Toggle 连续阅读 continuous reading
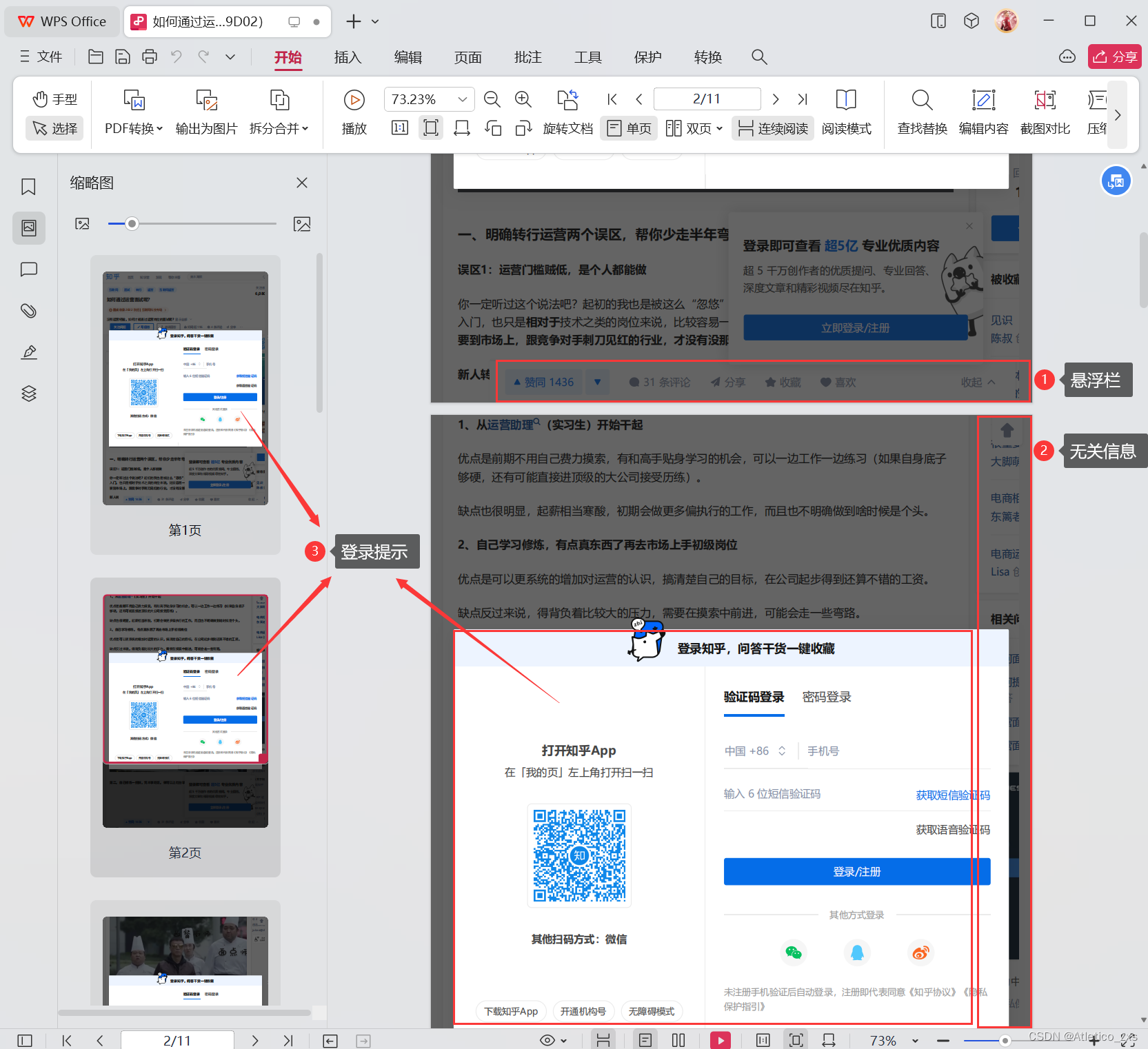The image size is (1148, 1049). [x=773, y=128]
